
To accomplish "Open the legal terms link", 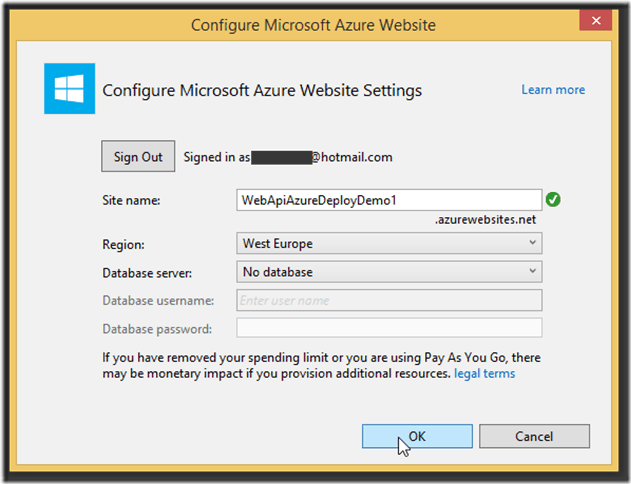I will (x=485, y=373).
